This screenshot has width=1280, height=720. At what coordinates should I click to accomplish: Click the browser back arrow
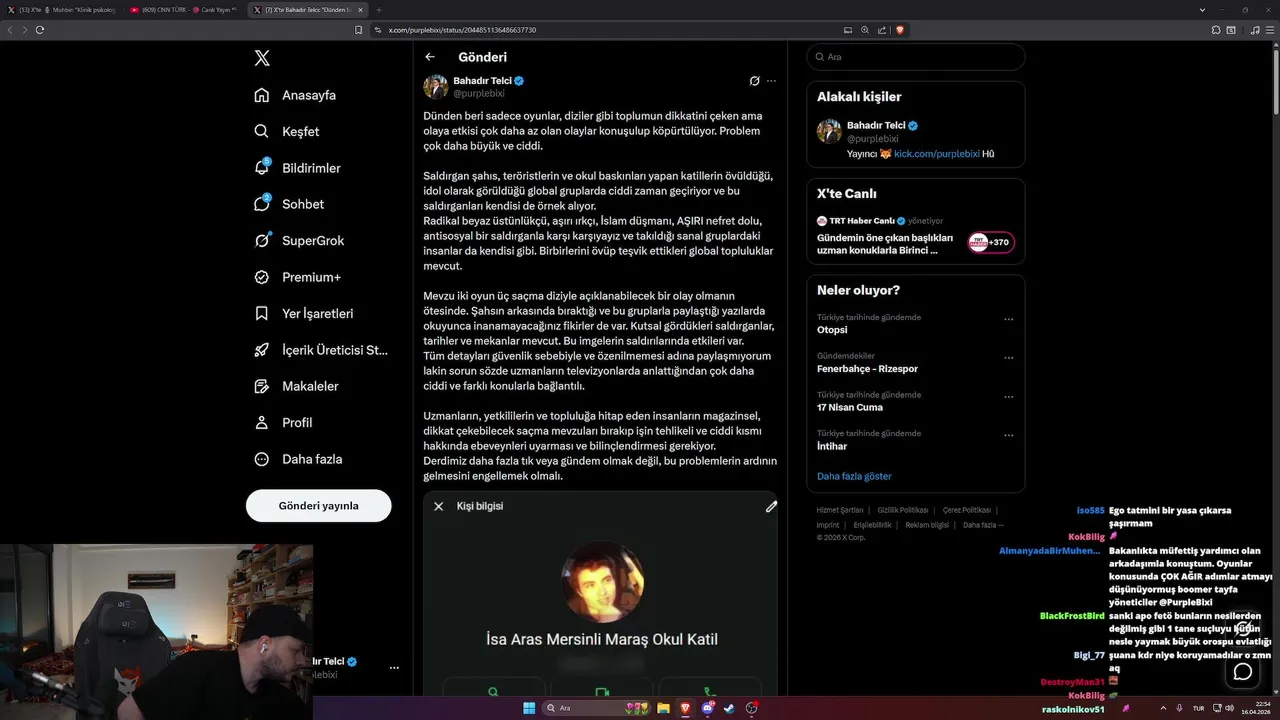[10, 30]
